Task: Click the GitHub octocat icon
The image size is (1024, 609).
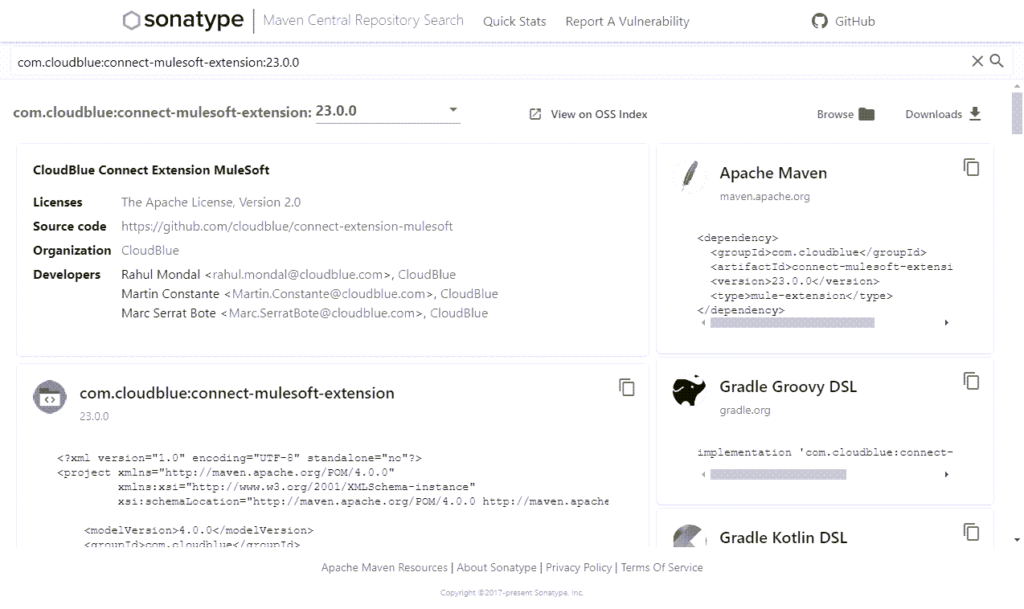Action: pos(820,21)
